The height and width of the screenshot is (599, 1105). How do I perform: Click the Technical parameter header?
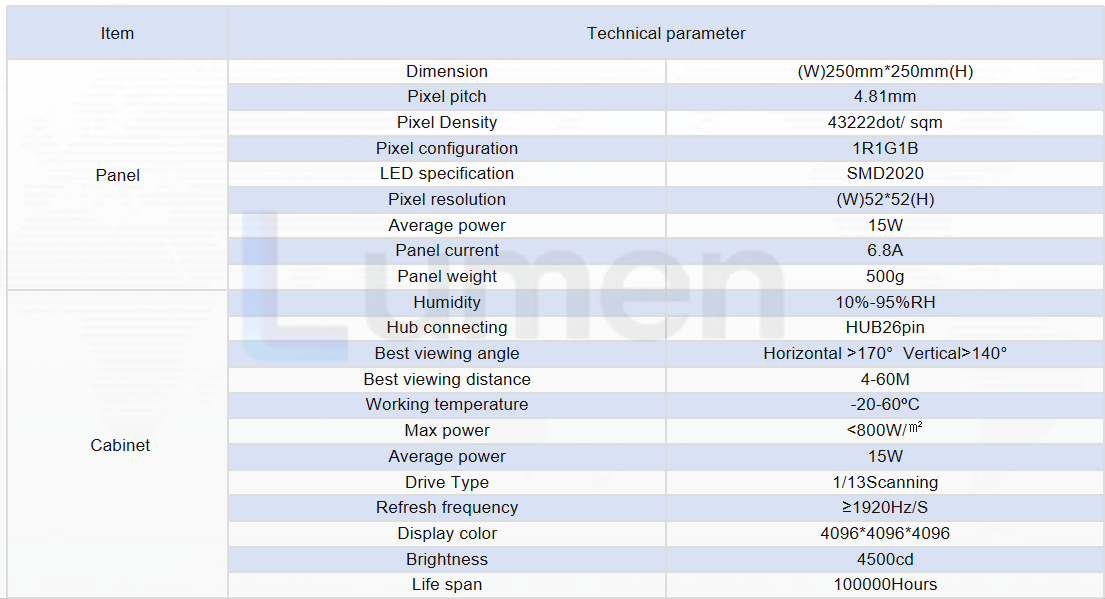tap(666, 33)
